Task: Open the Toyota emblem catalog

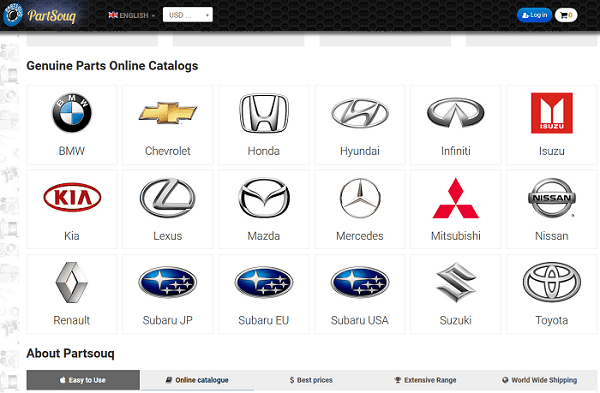Action: (x=551, y=282)
